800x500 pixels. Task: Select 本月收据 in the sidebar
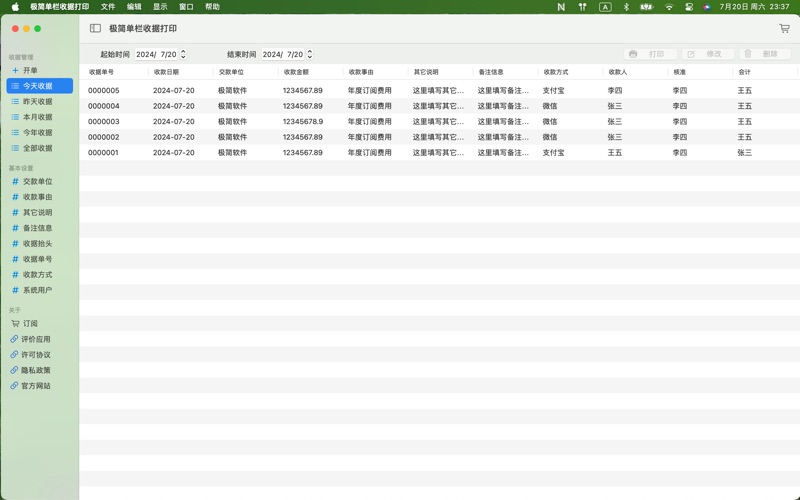point(38,117)
